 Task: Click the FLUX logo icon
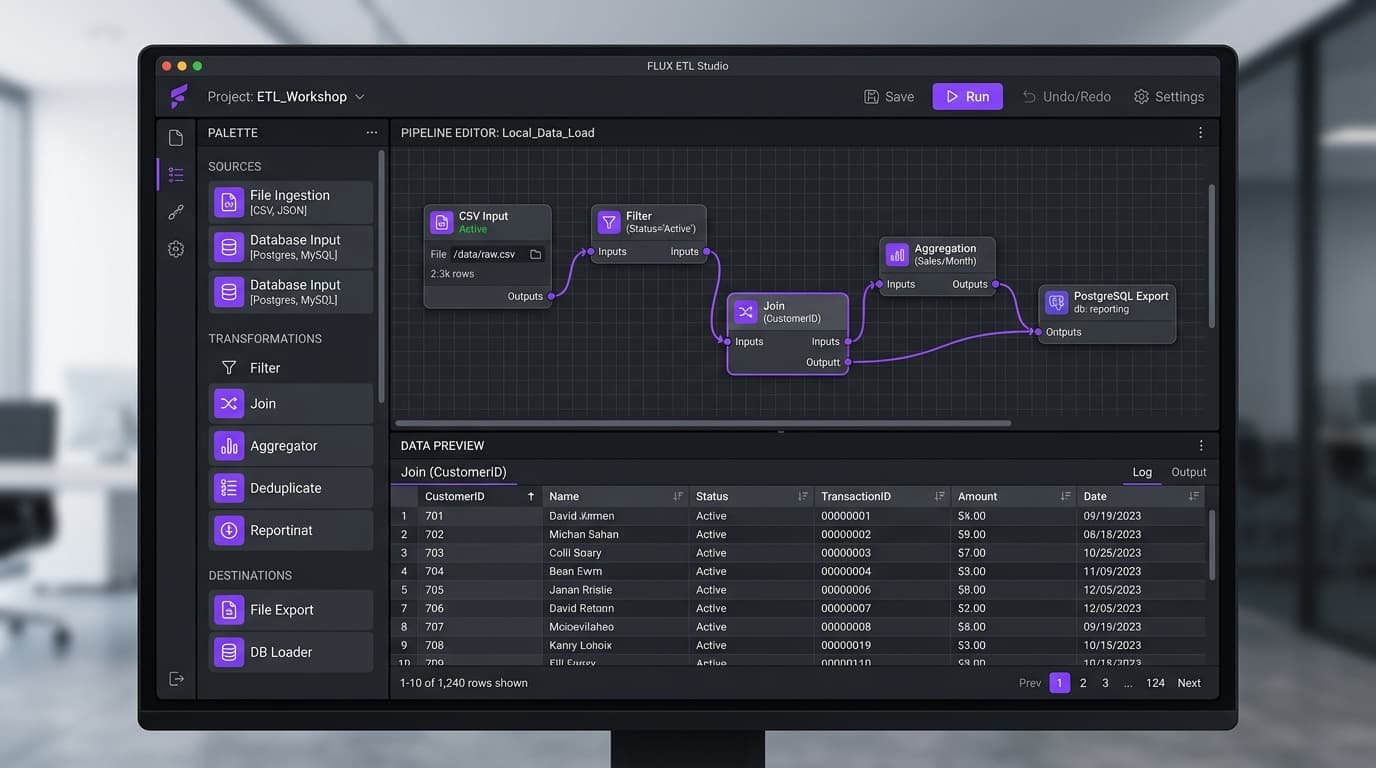[178, 96]
